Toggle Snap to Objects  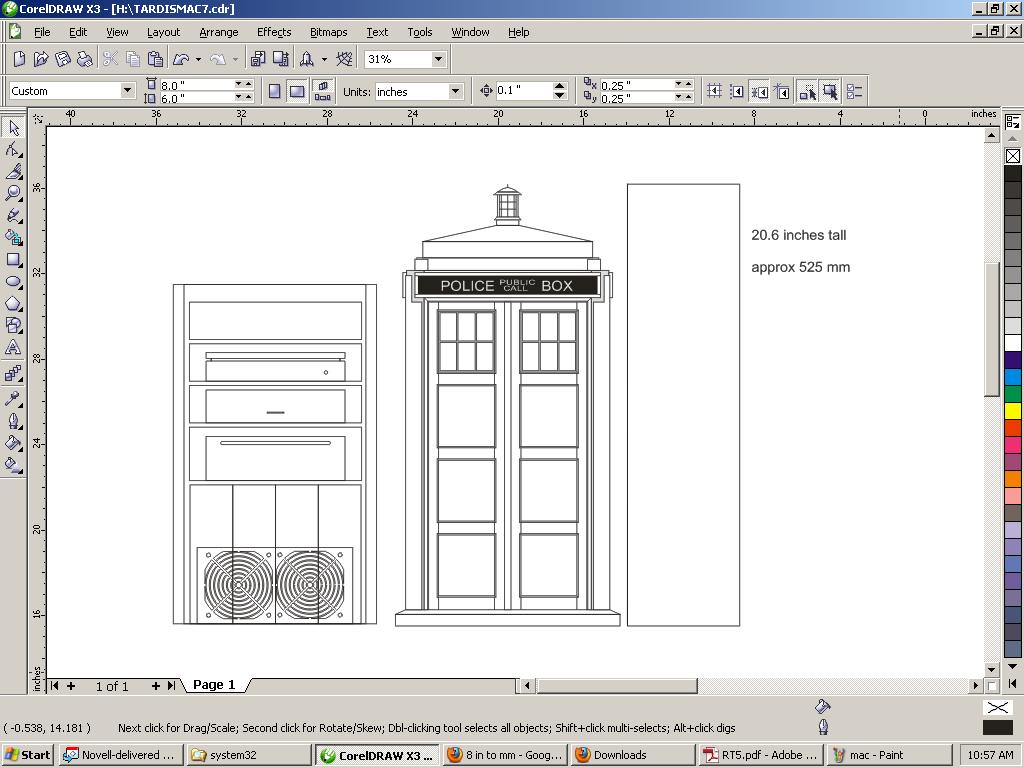(759, 91)
